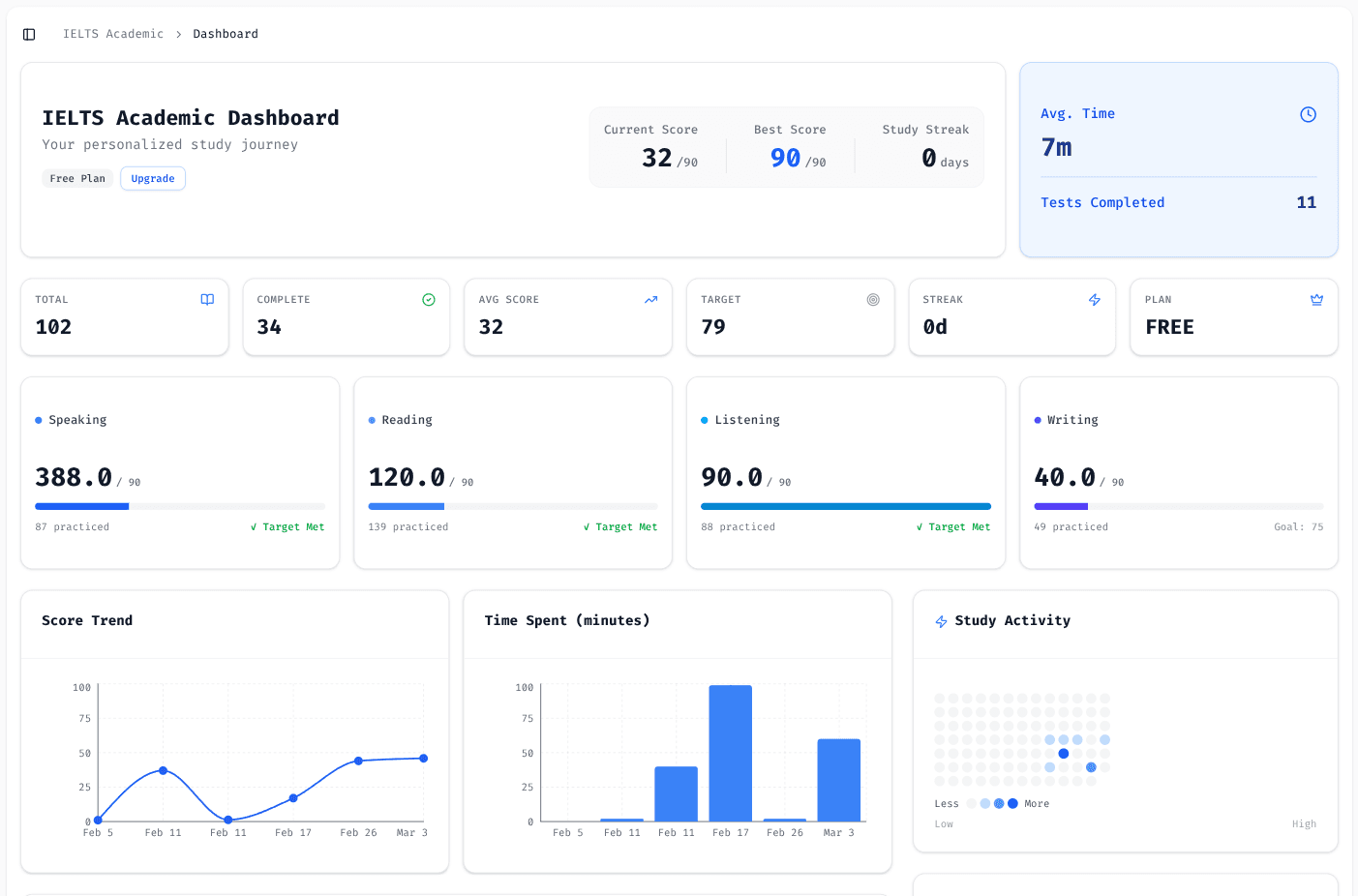The image size is (1358, 896).
Task: Click the Mar 3 data point in Score Trend
Action: point(423,759)
